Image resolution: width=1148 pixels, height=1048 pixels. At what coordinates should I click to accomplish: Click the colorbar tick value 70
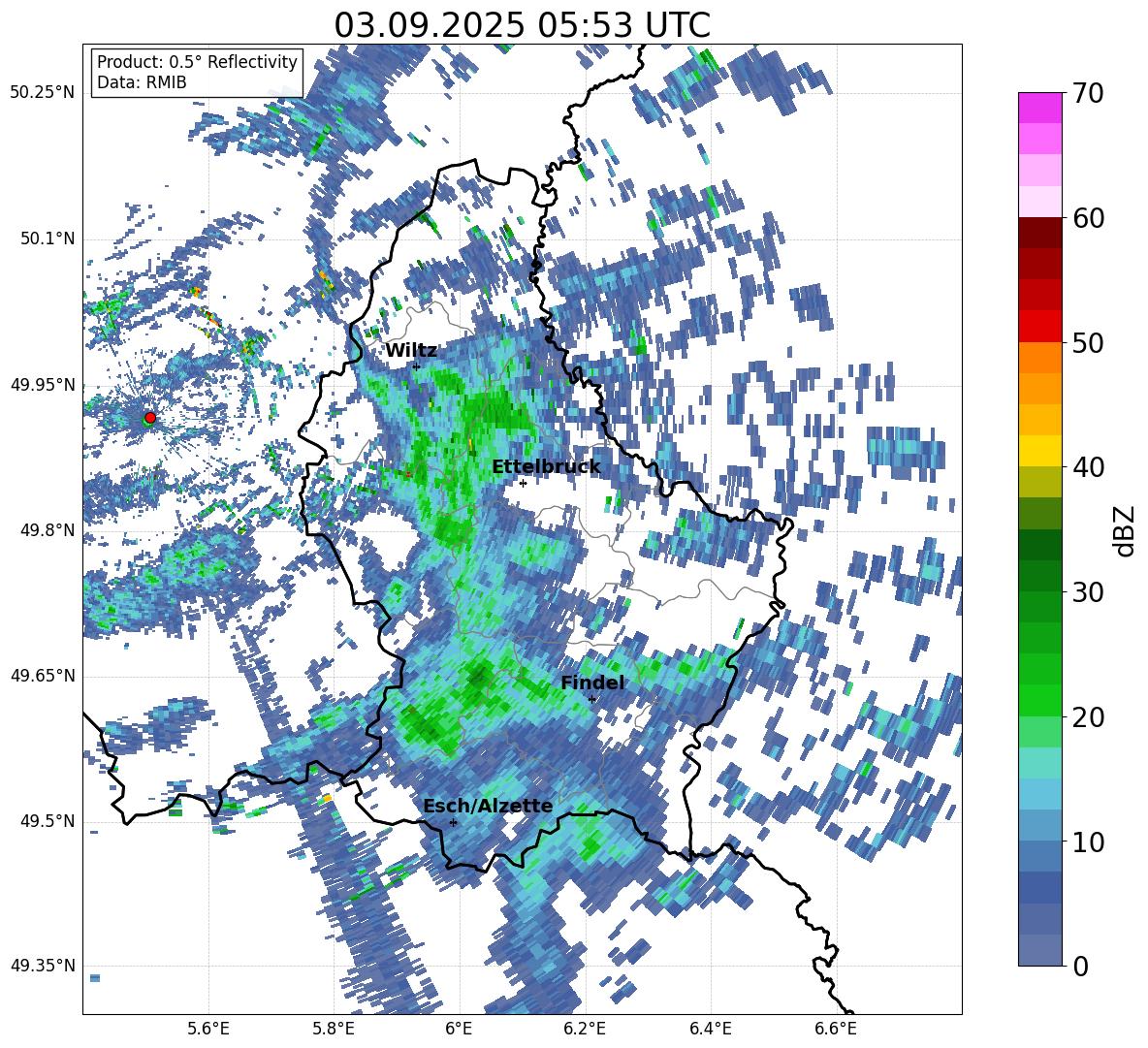[x=1089, y=94]
